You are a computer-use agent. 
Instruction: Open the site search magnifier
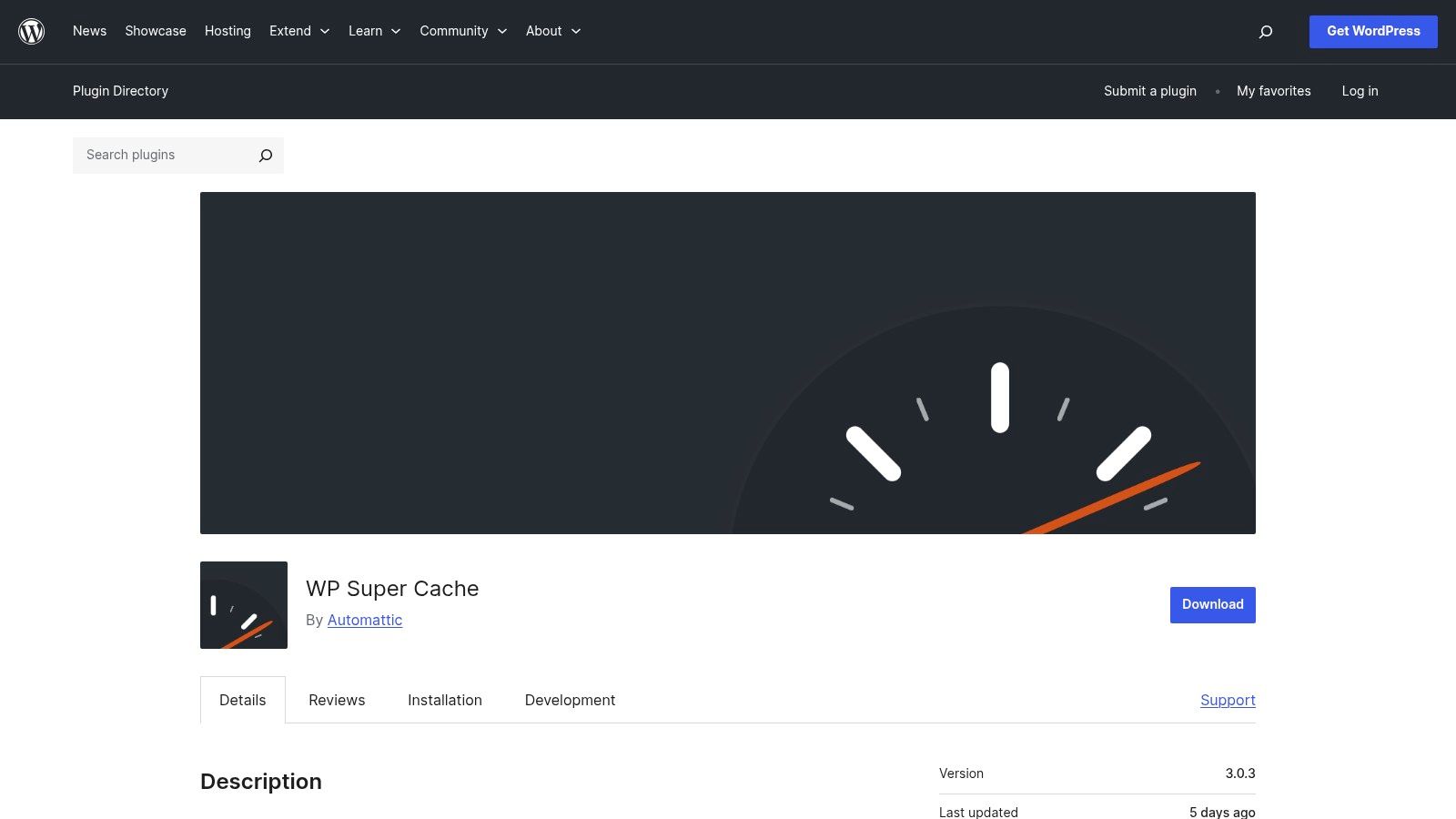tap(1265, 31)
